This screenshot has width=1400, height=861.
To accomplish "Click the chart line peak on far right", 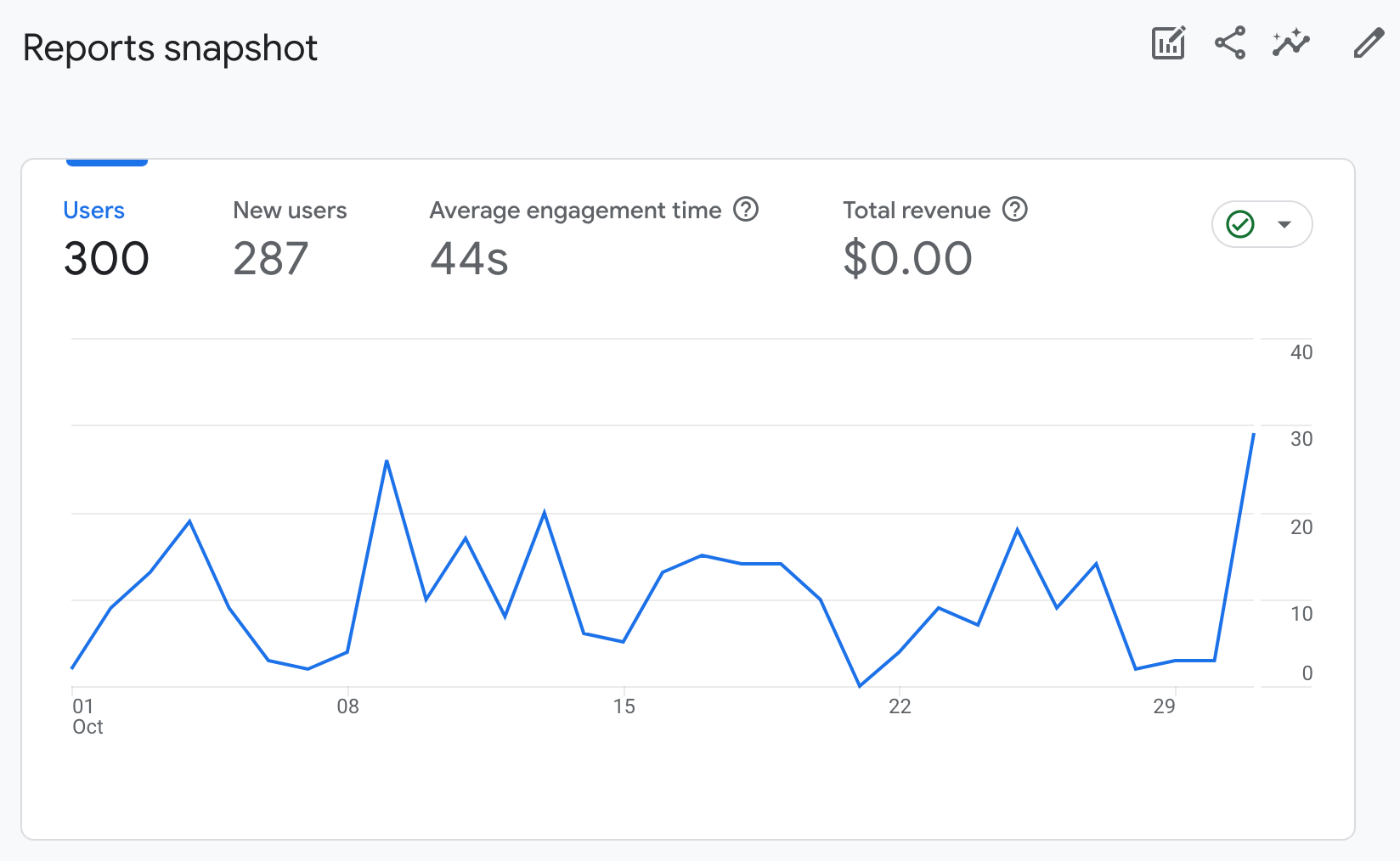I will pos(1253,435).
